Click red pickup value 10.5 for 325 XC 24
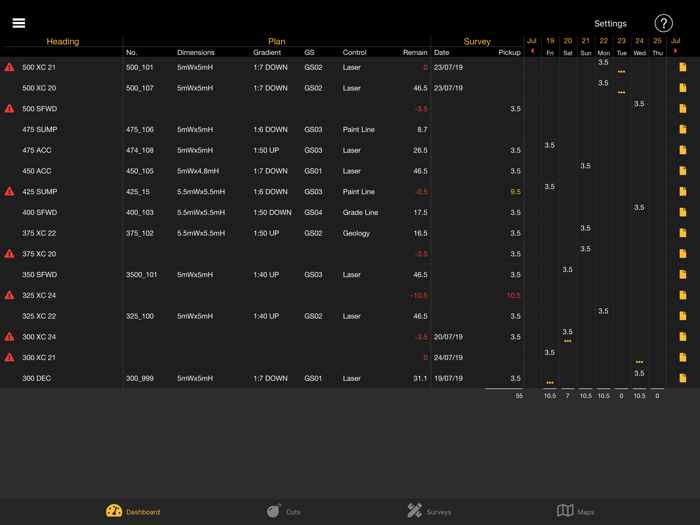The width and height of the screenshot is (700, 525). [x=513, y=295]
